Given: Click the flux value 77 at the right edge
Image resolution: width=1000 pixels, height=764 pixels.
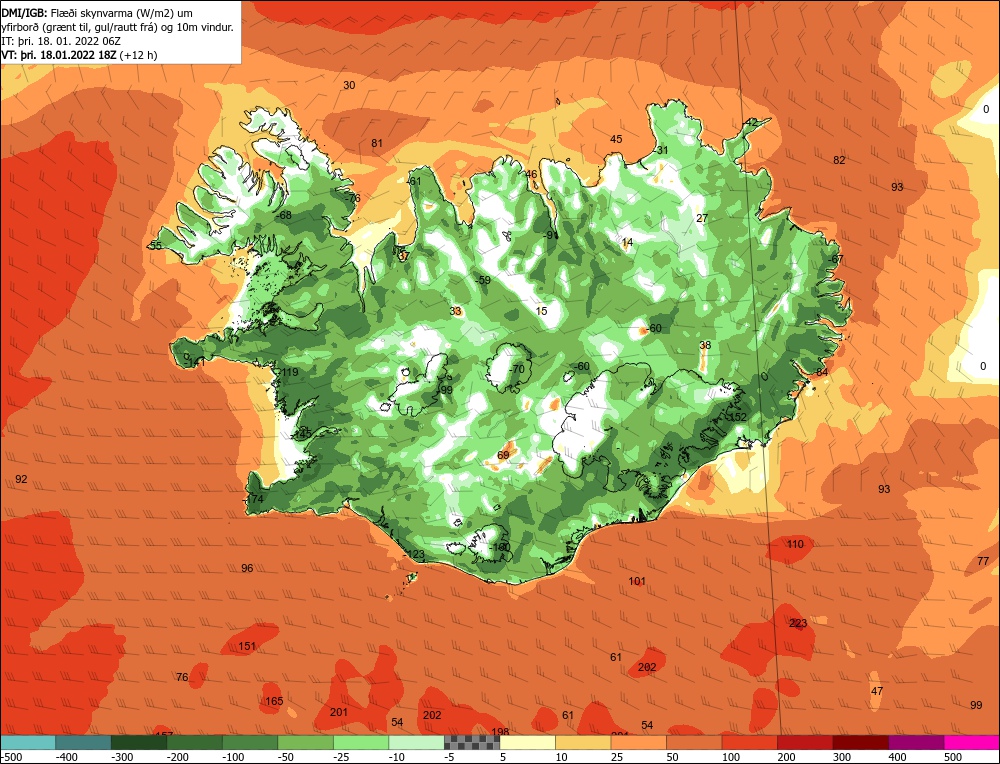Looking at the screenshot, I should click(983, 561).
